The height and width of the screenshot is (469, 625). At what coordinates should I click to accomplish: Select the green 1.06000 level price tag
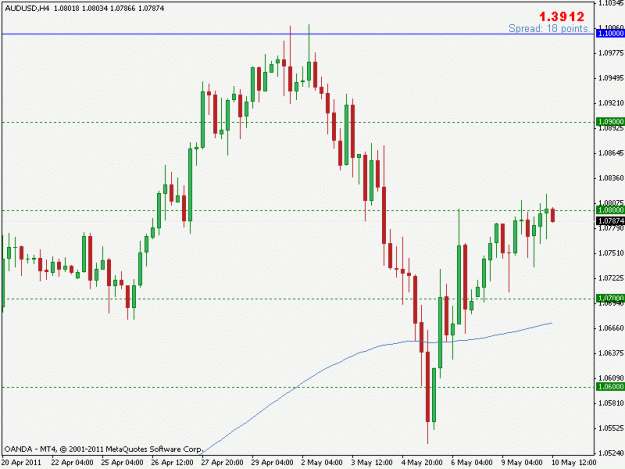click(x=610, y=387)
